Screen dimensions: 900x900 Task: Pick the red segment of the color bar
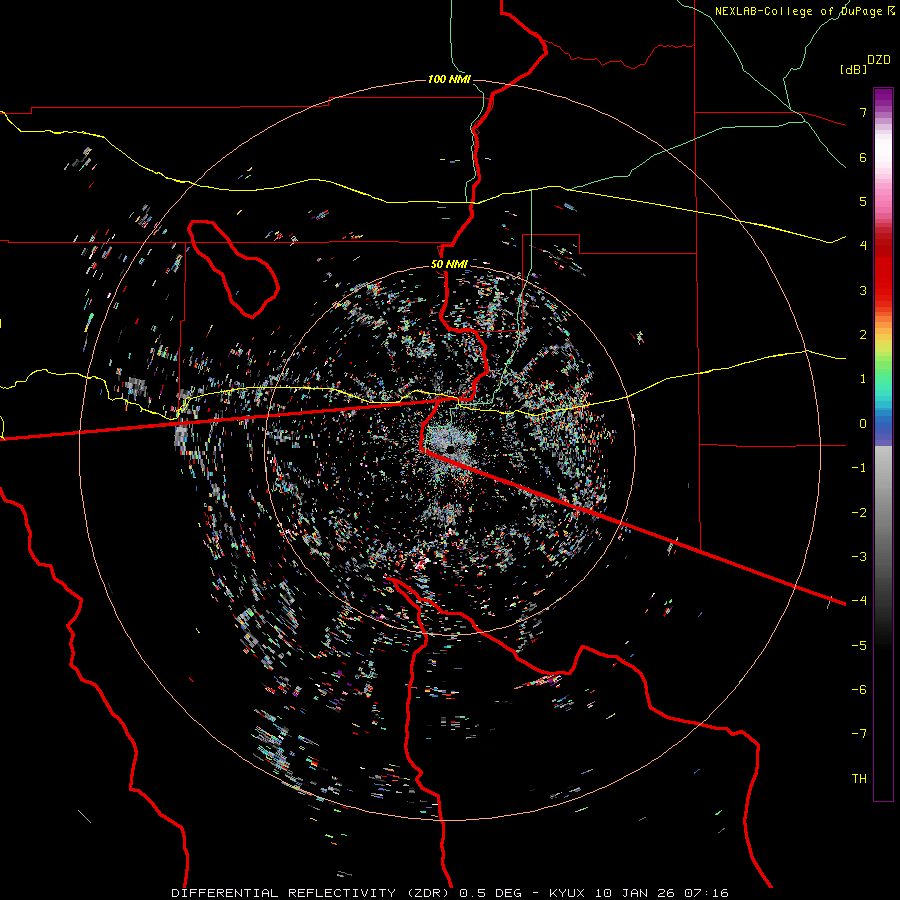[x=883, y=276]
